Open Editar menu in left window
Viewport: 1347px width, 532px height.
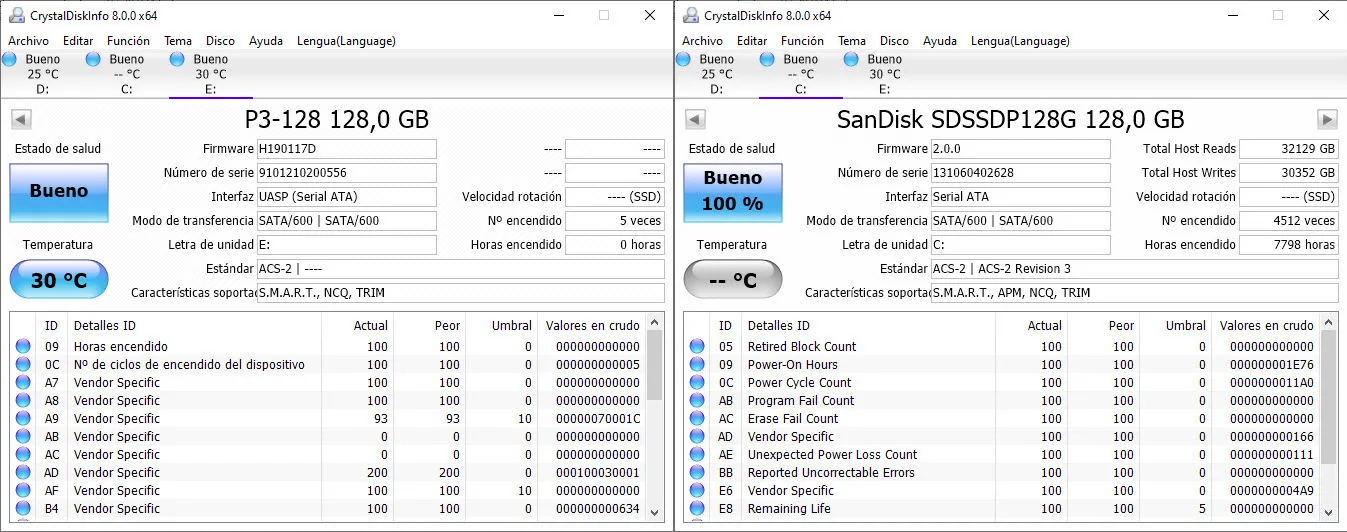[x=78, y=41]
